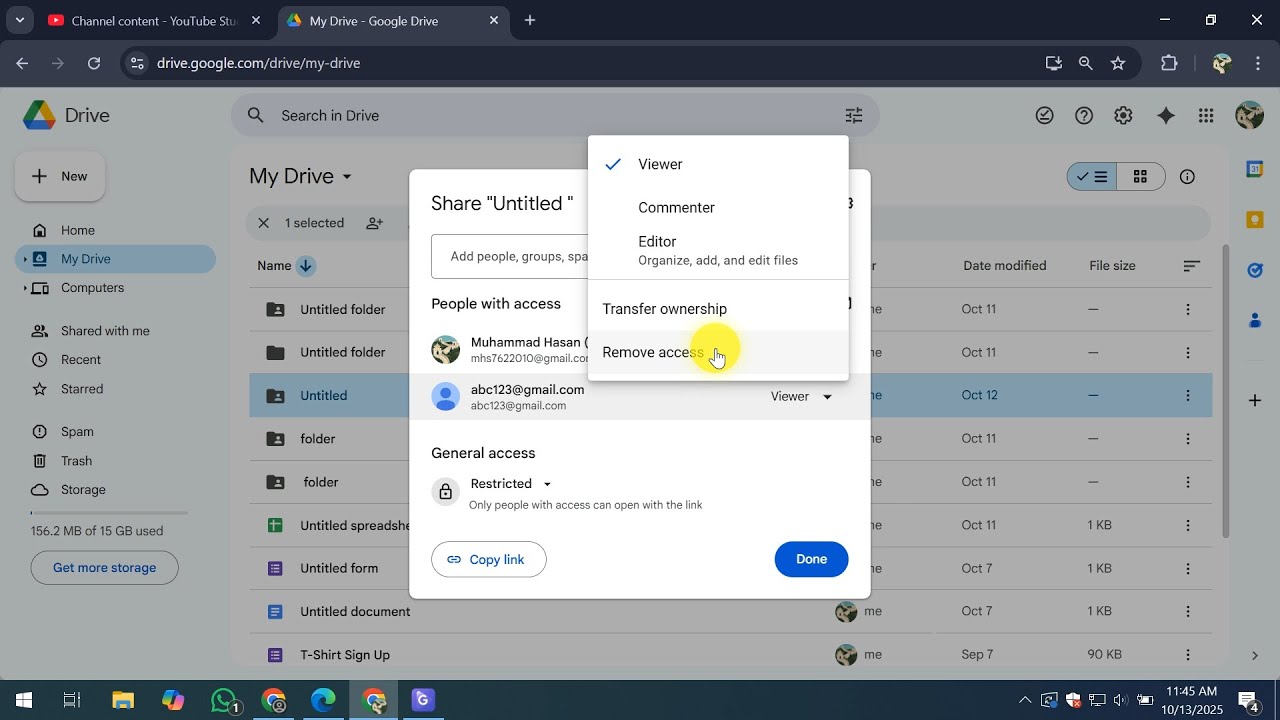Image resolution: width=1280 pixels, height=720 pixels.
Task: Open Google Keep side panel icon
Action: 1255,220
